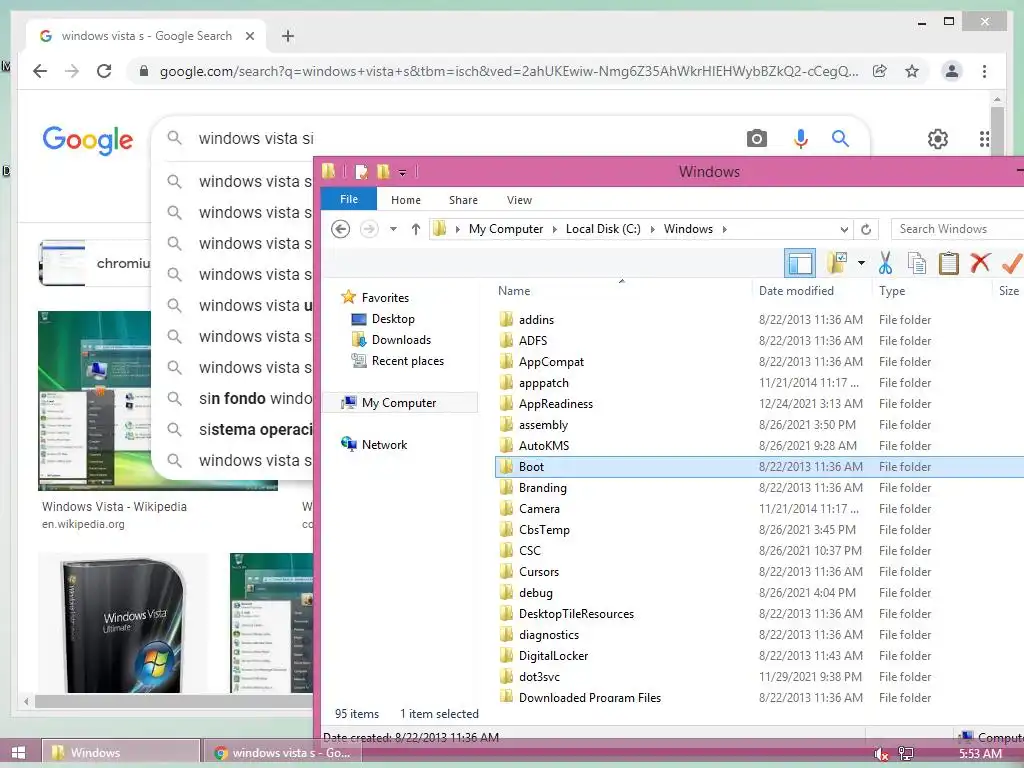Click in the Search Windows box
The width and height of the screenshot is (1024, 768).
pyautogui.click(x=957, y=229)
